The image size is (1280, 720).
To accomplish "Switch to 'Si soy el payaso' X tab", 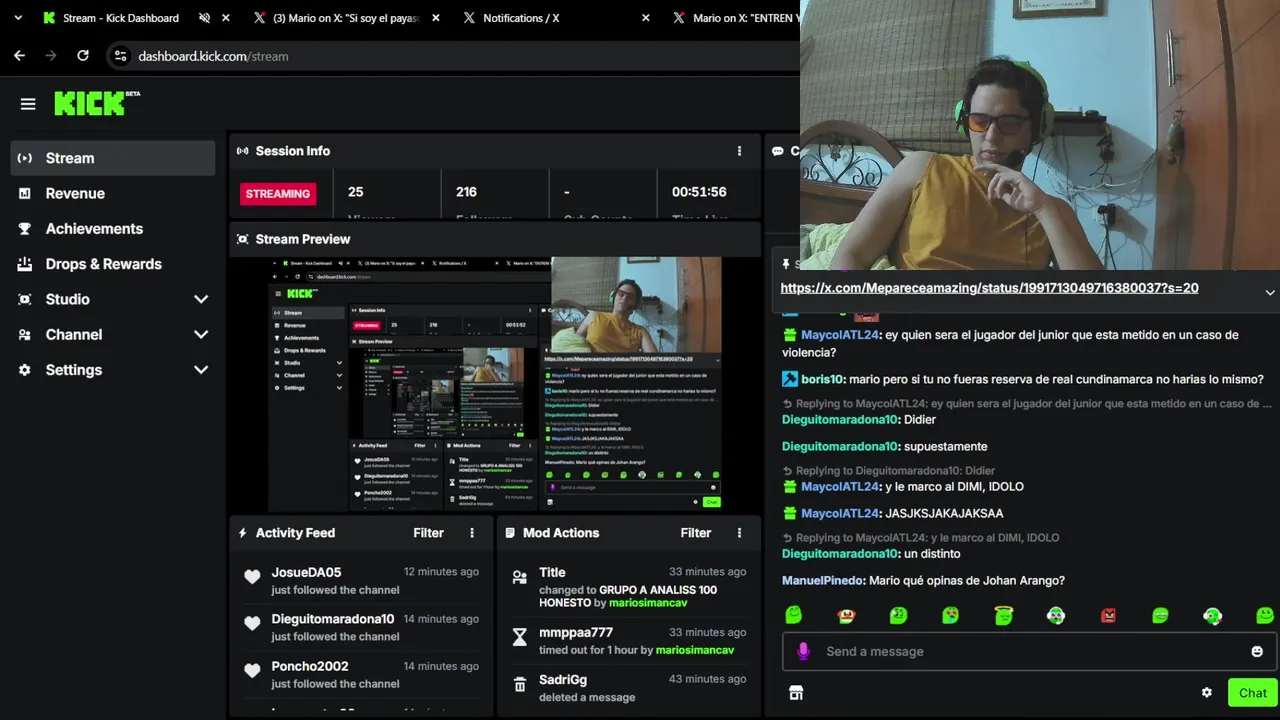I will 346,18.
